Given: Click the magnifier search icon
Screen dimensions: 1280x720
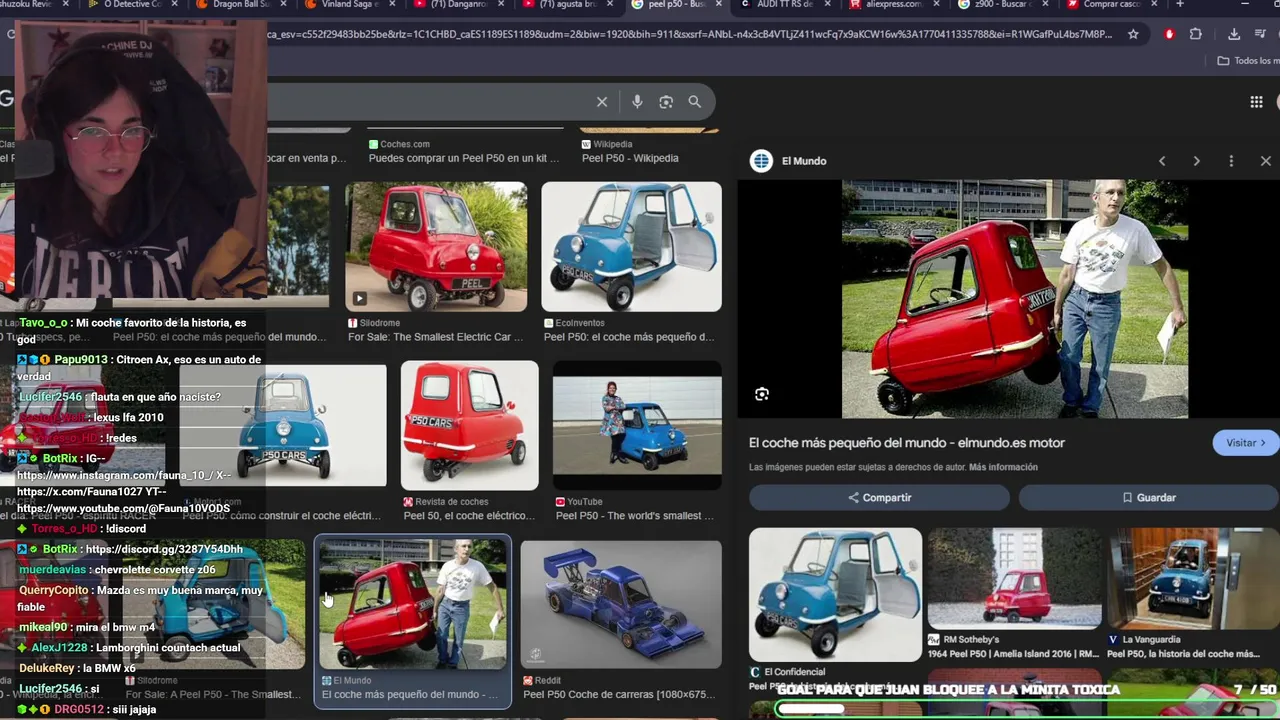Looking at the screenshot, I should (695, 102).
